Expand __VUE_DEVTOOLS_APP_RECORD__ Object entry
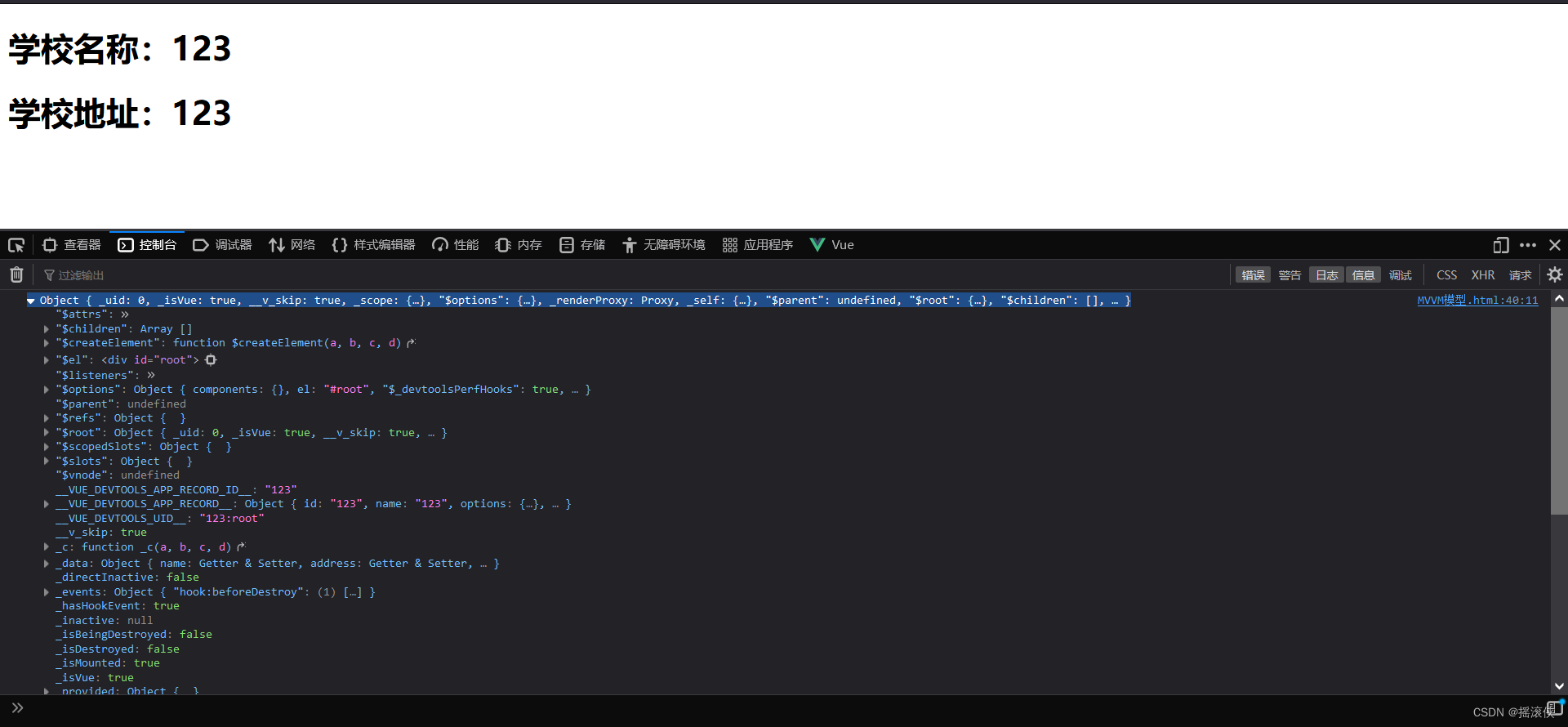The height and width of the screenshot is (727, 1568). pyautogui.click(x=47, y=504)
